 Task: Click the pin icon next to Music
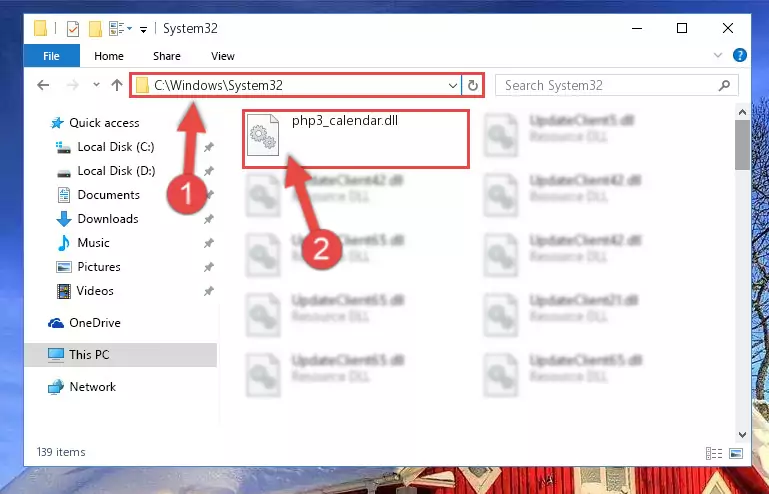[x=208, y=243]
